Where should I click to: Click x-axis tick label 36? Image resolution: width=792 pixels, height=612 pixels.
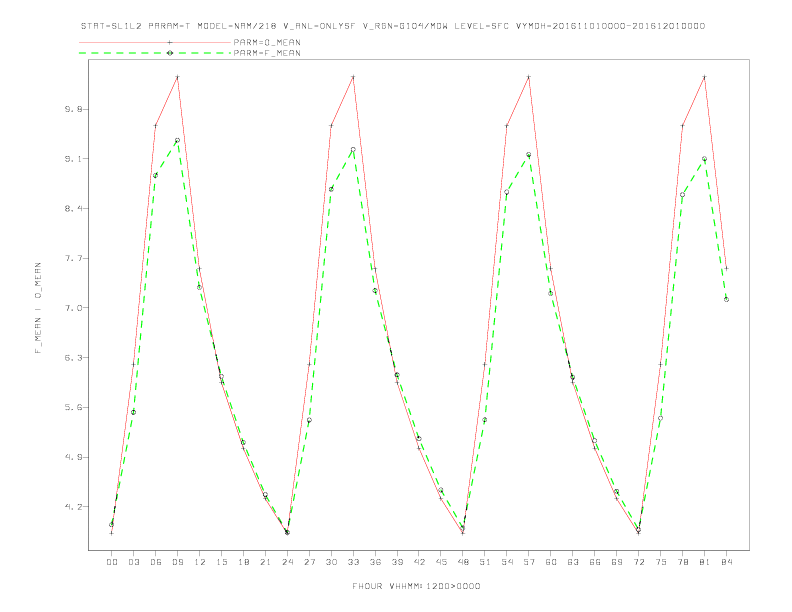coord(375,562)
